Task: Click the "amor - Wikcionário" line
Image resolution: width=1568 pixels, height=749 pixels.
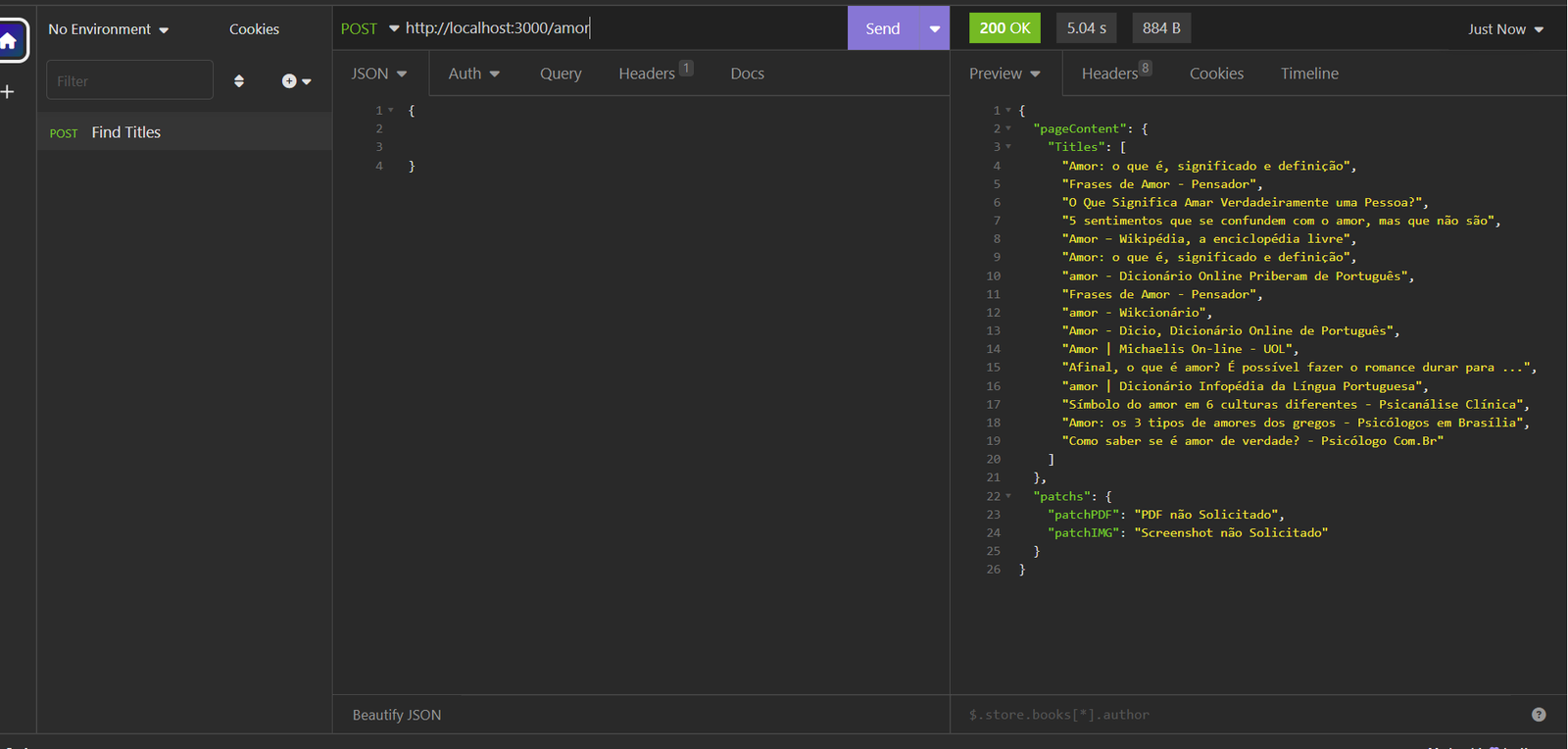Action: [x=1137, y=313]
